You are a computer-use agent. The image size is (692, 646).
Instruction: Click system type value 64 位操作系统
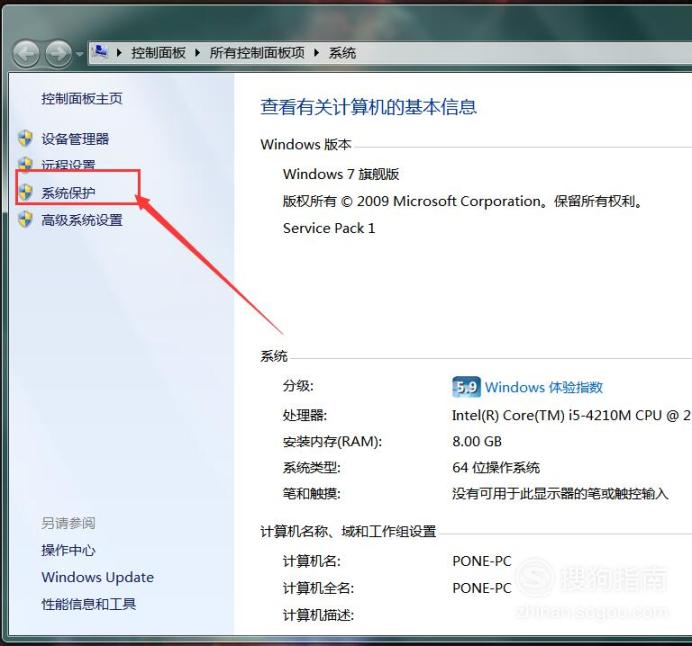point(496,467)
